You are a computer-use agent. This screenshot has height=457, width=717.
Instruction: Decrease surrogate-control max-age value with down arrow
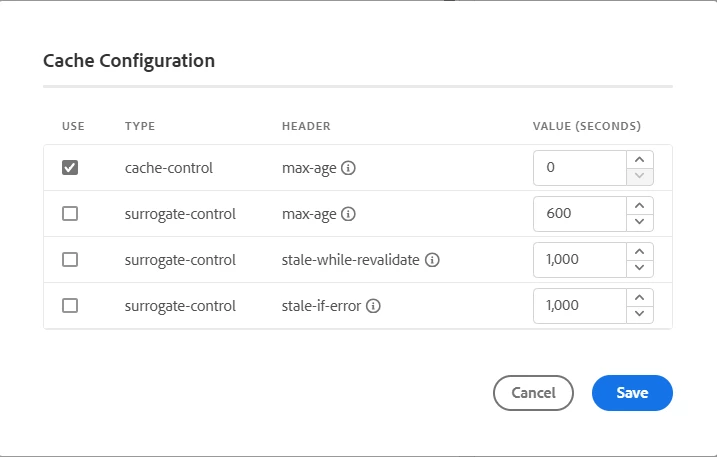pyautogui.click(x=640, y=223)
